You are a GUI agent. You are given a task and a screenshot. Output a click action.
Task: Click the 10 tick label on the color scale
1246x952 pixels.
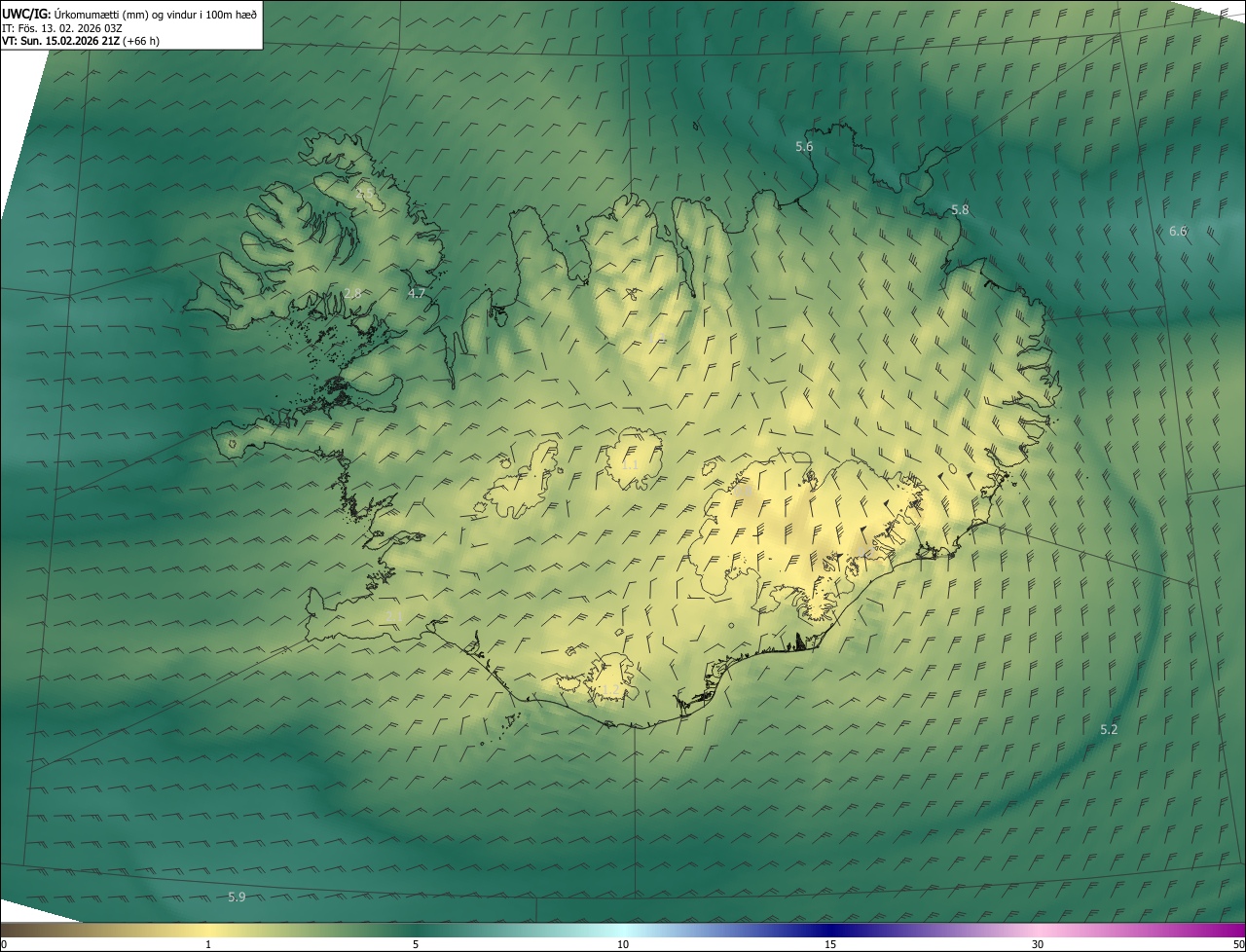(x=623, y=945)
